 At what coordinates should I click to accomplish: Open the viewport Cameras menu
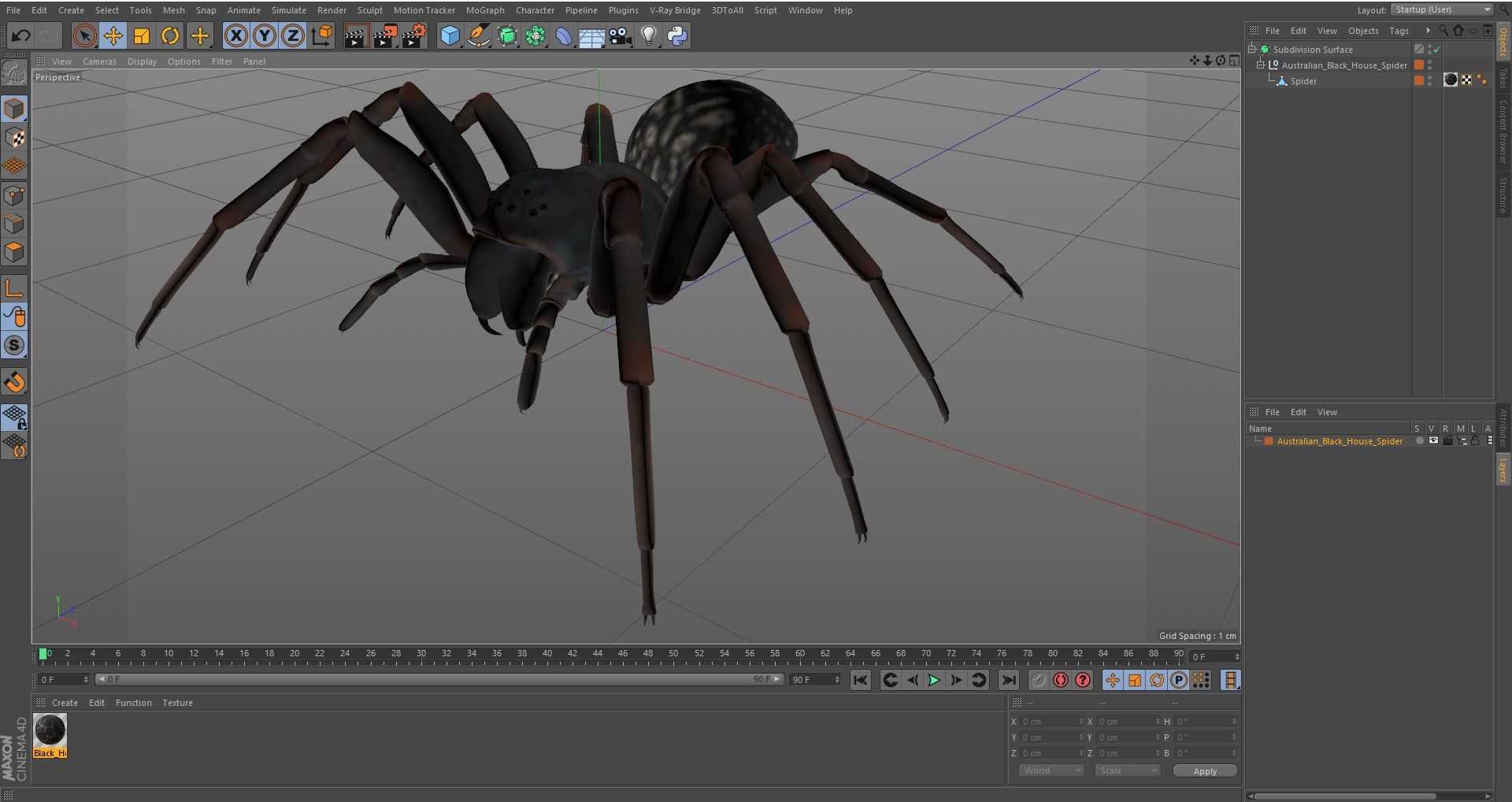pyautogui.click(x=99, y=61)
